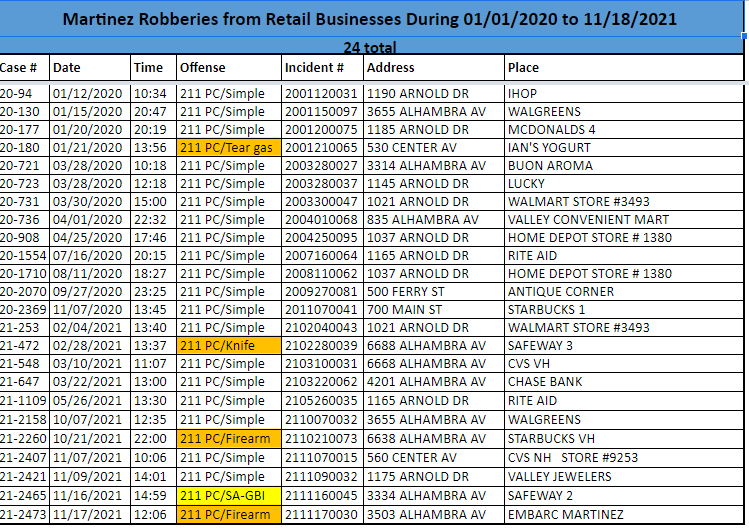Select incident number '2003300047'
Screen dimensions: 749x531
[322, 202]
